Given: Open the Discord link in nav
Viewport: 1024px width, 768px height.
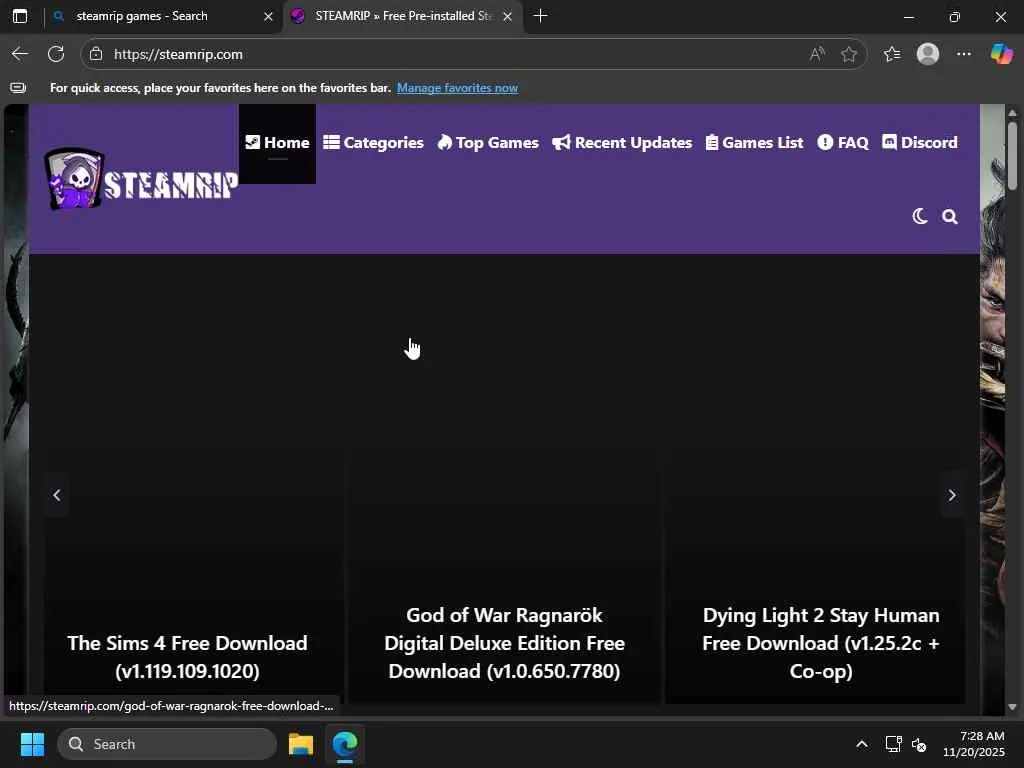Looking at the screenshot, I should click(920, 143).
